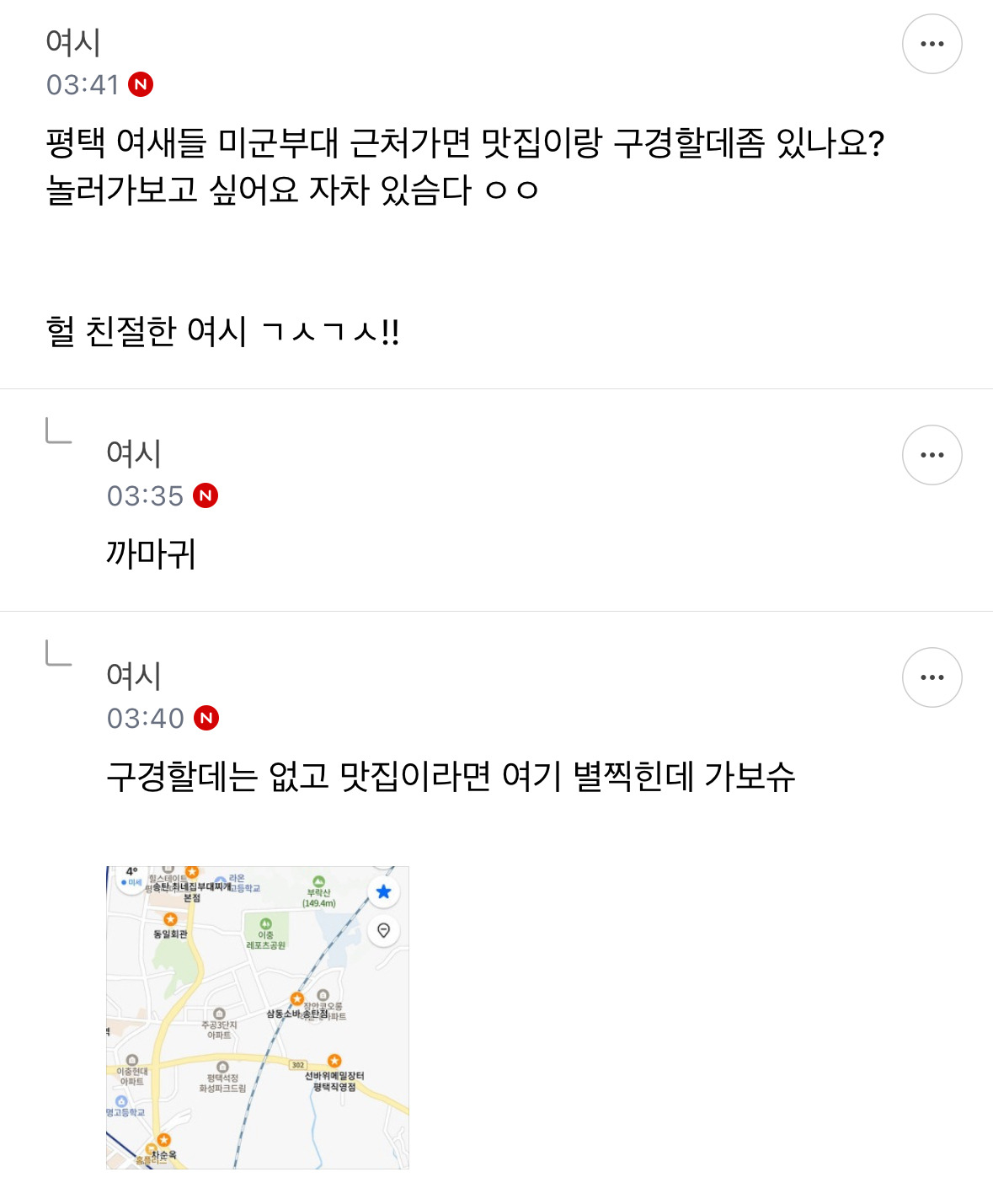The width and height of the screenshot is (993, 1204).
Task: Click the 302 road number label on the map
Action: [x=298, y=1065]
